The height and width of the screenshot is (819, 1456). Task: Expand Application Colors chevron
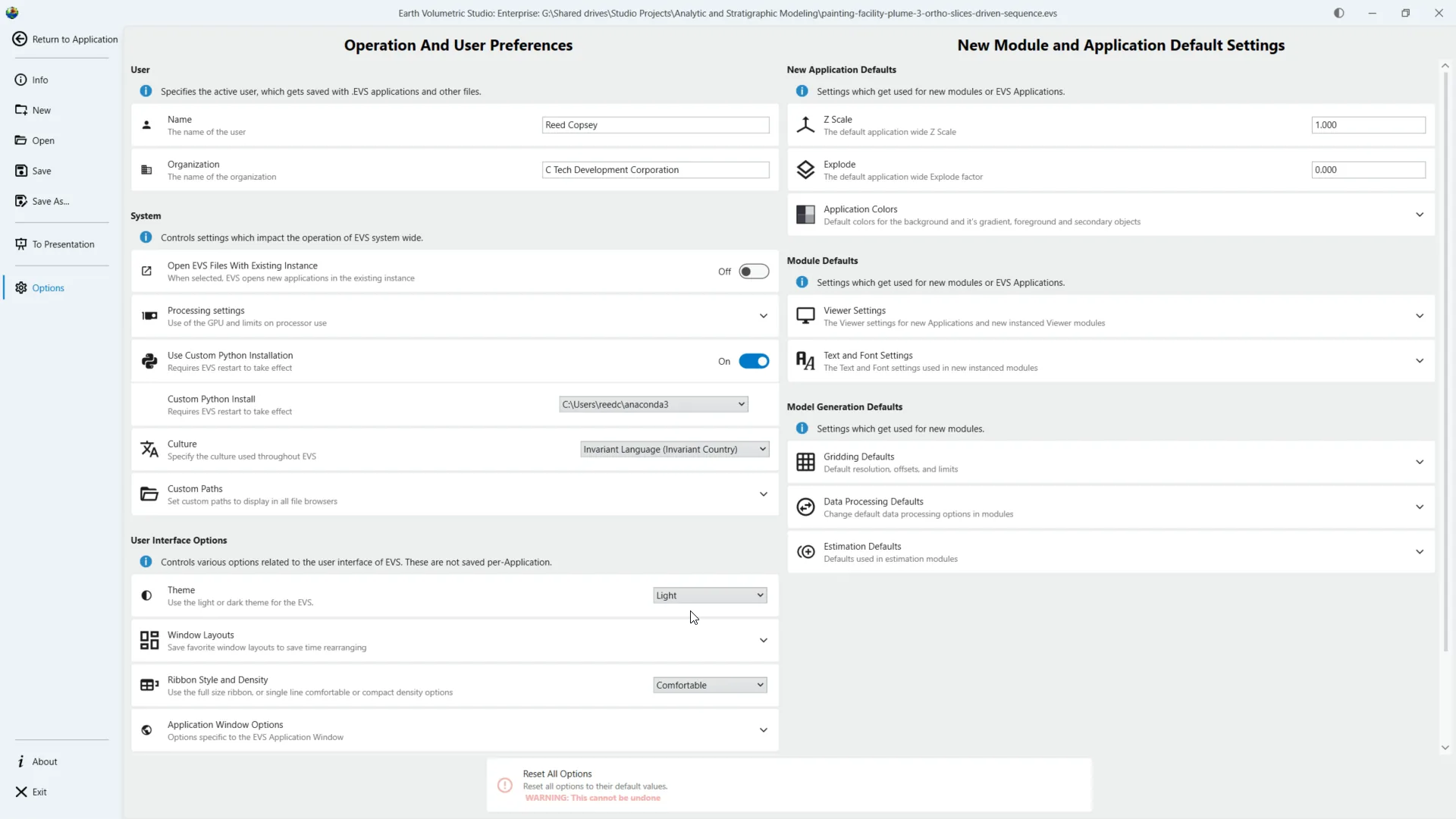coord(1420,215)
